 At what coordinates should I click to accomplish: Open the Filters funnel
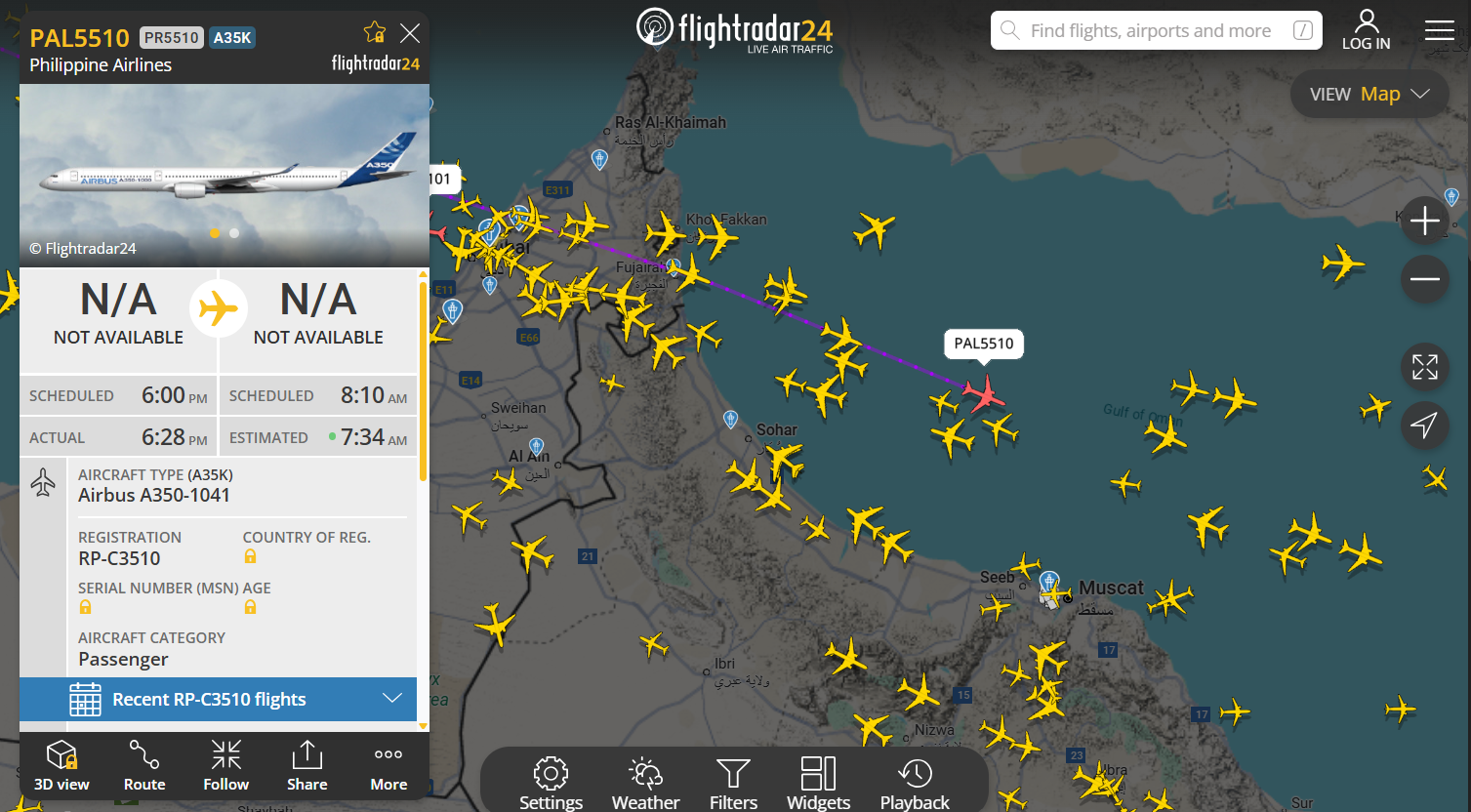click(733, 783)
